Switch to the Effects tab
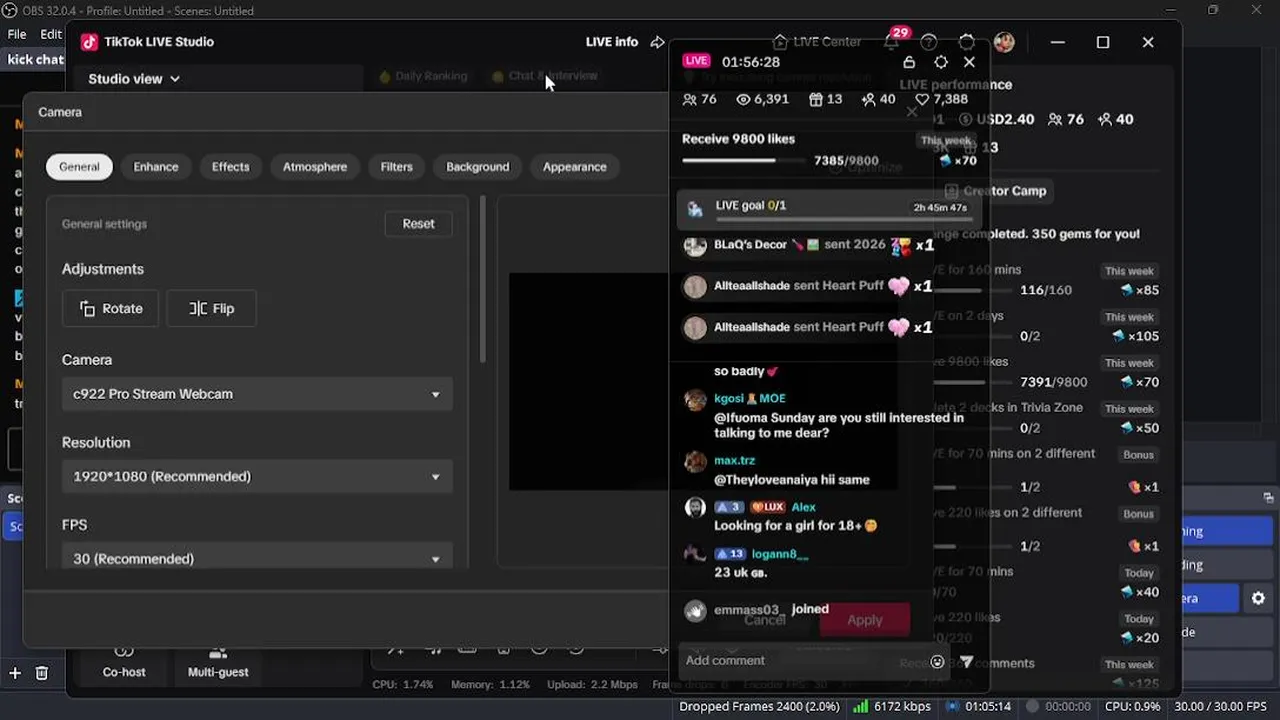The image size is (1280, 720). 230,167
